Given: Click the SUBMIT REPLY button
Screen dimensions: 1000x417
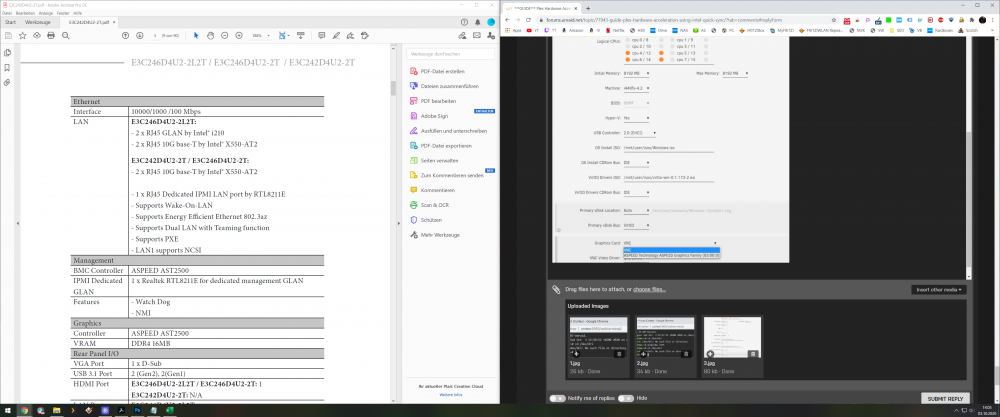Looking at the screenshot, I should coord(945,398).
